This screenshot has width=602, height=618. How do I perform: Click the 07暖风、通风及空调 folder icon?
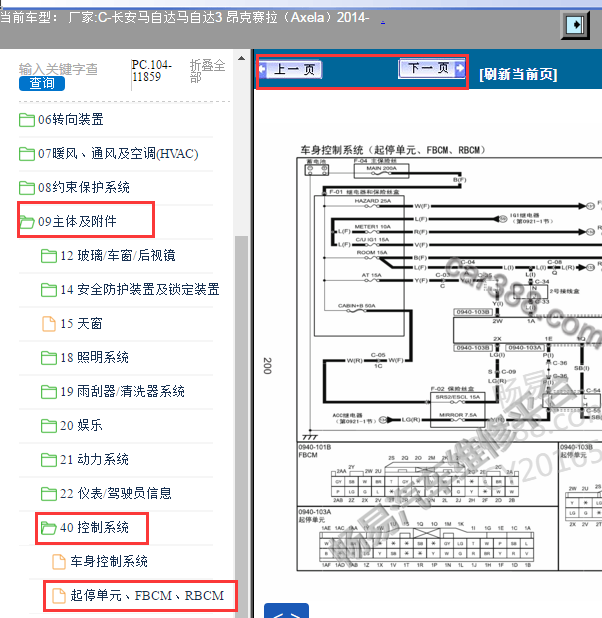coord(27,154)
